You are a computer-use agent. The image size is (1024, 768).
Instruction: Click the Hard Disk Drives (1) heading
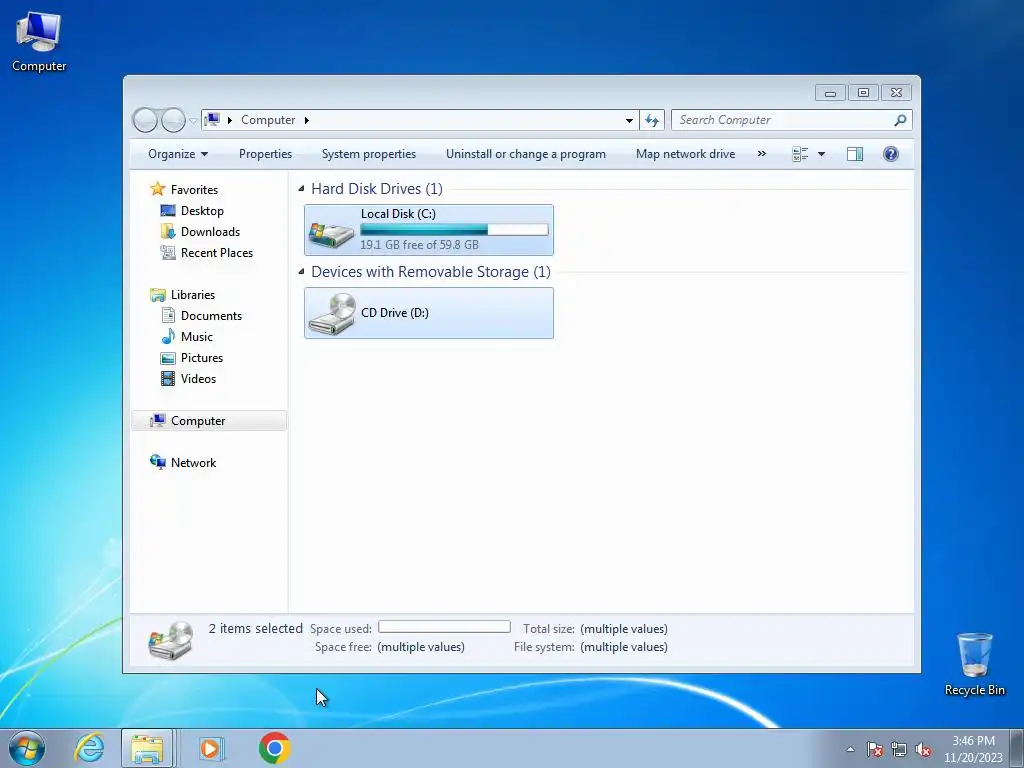pyautogui.click(x=377, y=189)
